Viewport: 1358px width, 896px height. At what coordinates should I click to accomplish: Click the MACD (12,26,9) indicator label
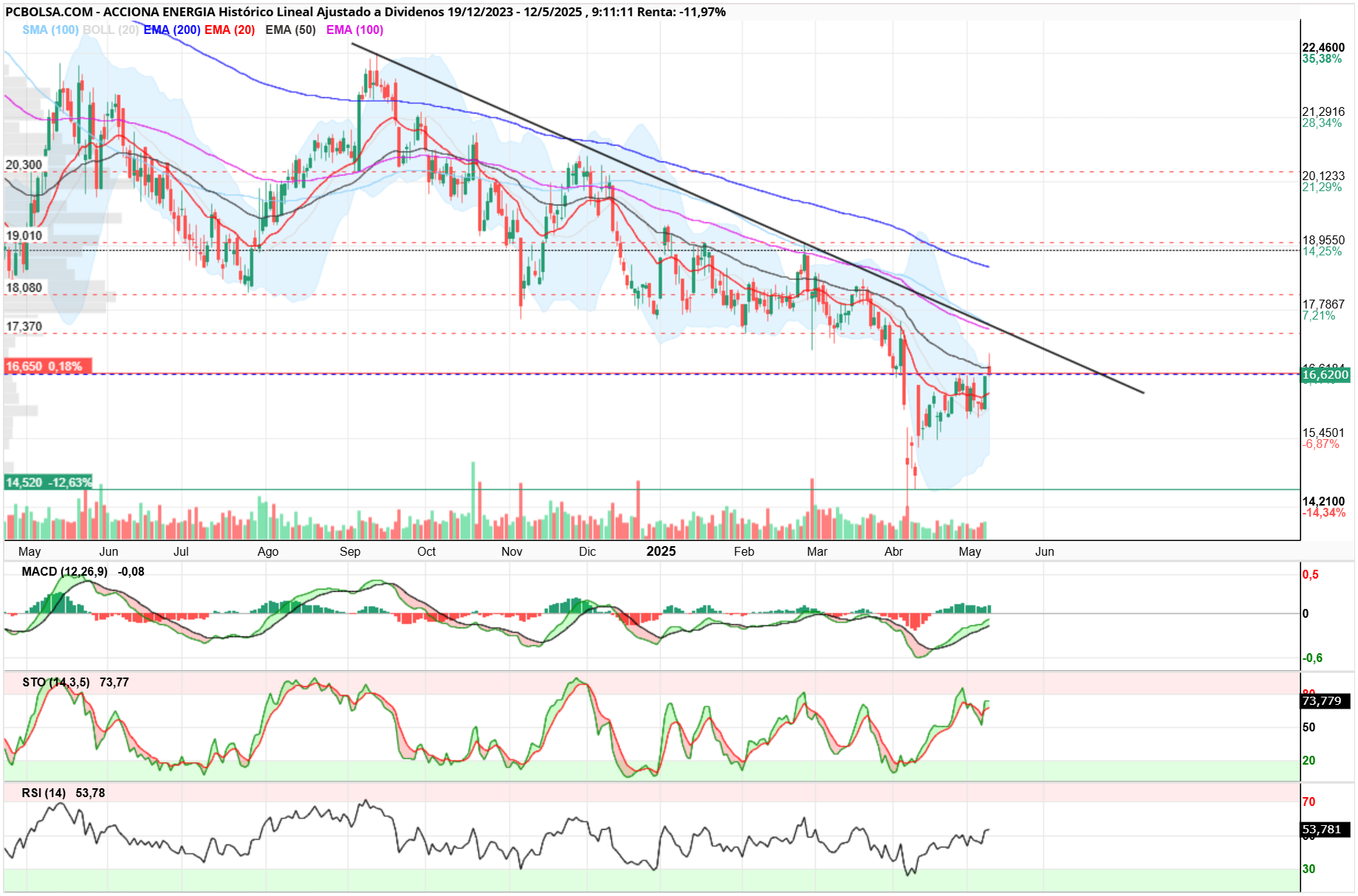click(64, 571)
